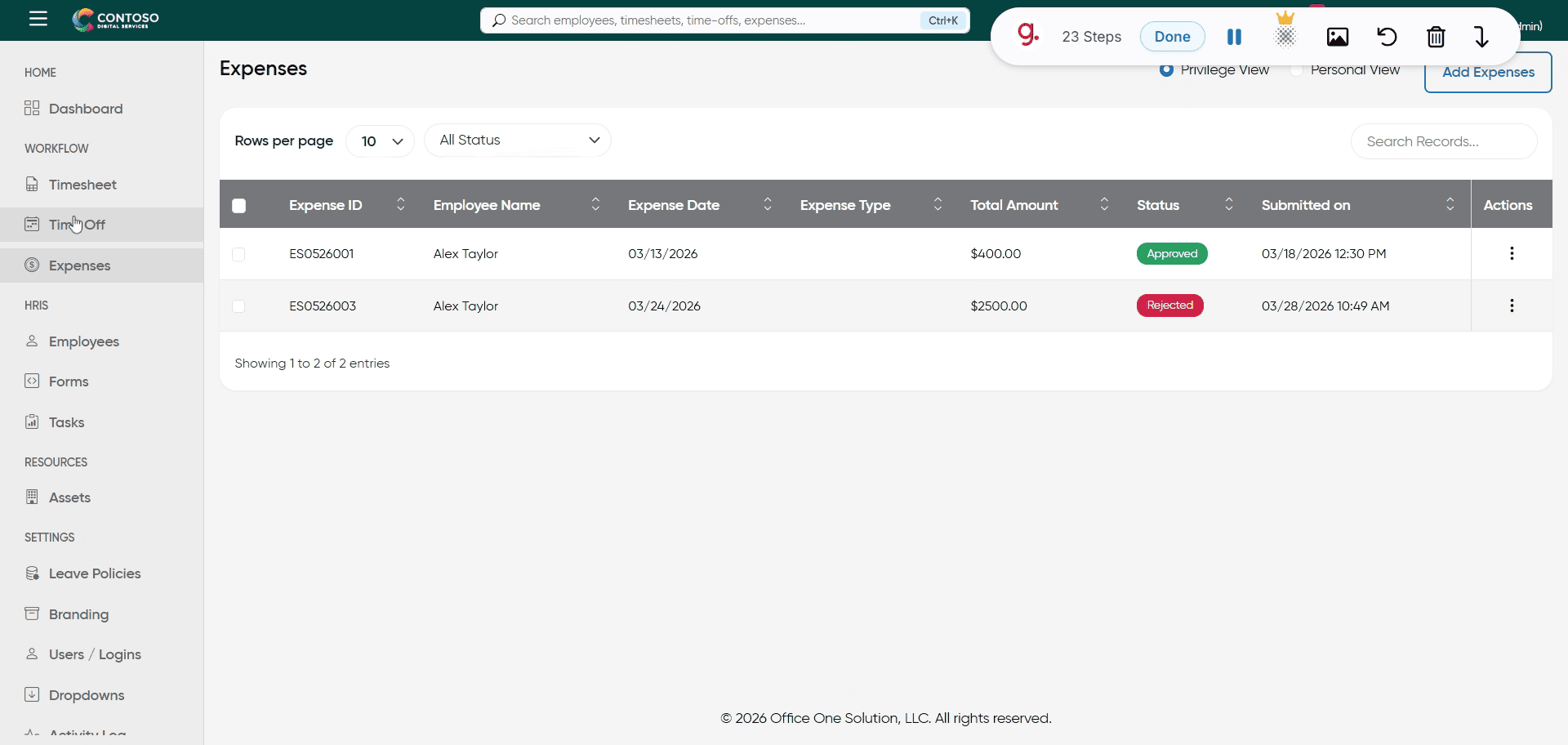
Task: Click the undo arrow in recorder toolbar
Action: [1387, 37]
